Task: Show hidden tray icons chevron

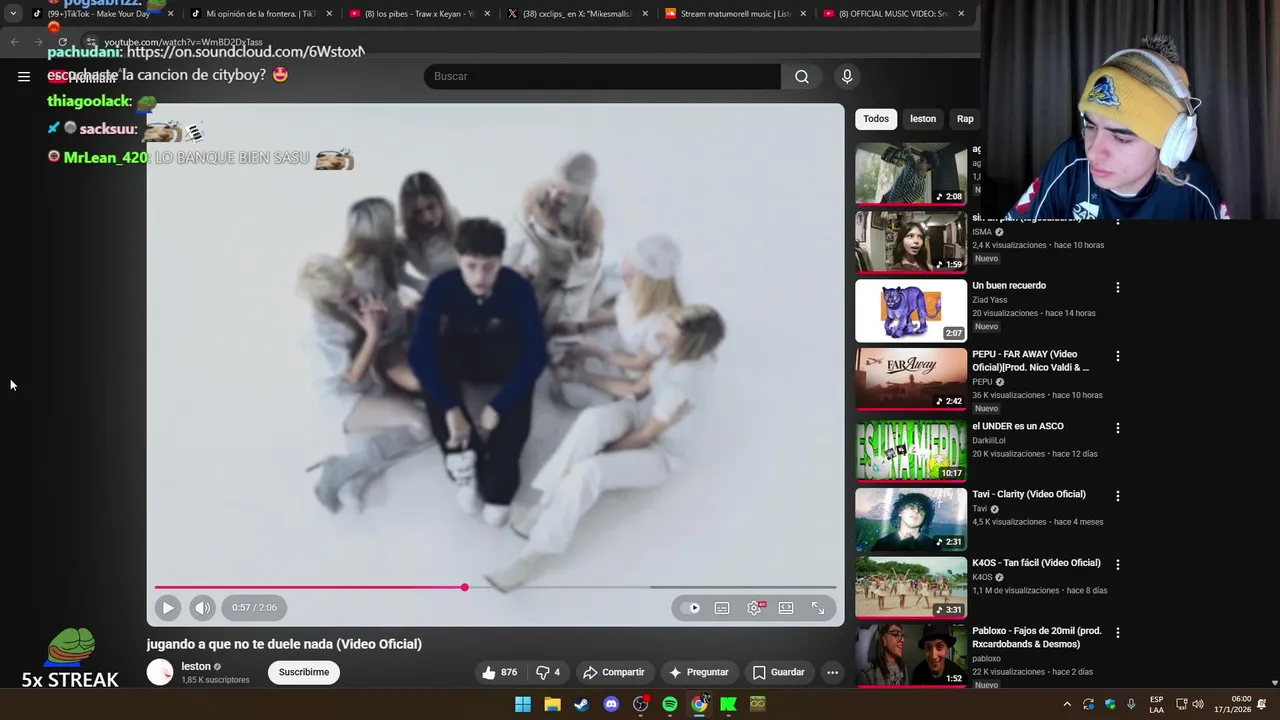Action: pyautogui.click(x=1067, y=704)
